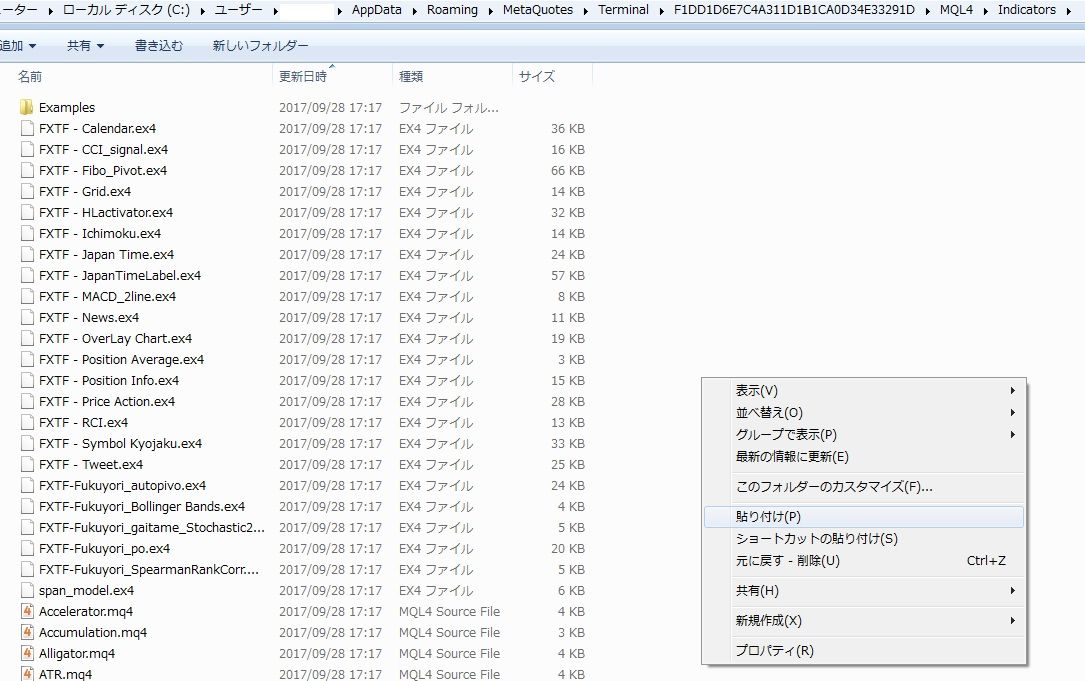Select the FXTF - News.ex4 file icon
The height and width of the screenshot is (681, 1085).
click(x=27, y=317)
